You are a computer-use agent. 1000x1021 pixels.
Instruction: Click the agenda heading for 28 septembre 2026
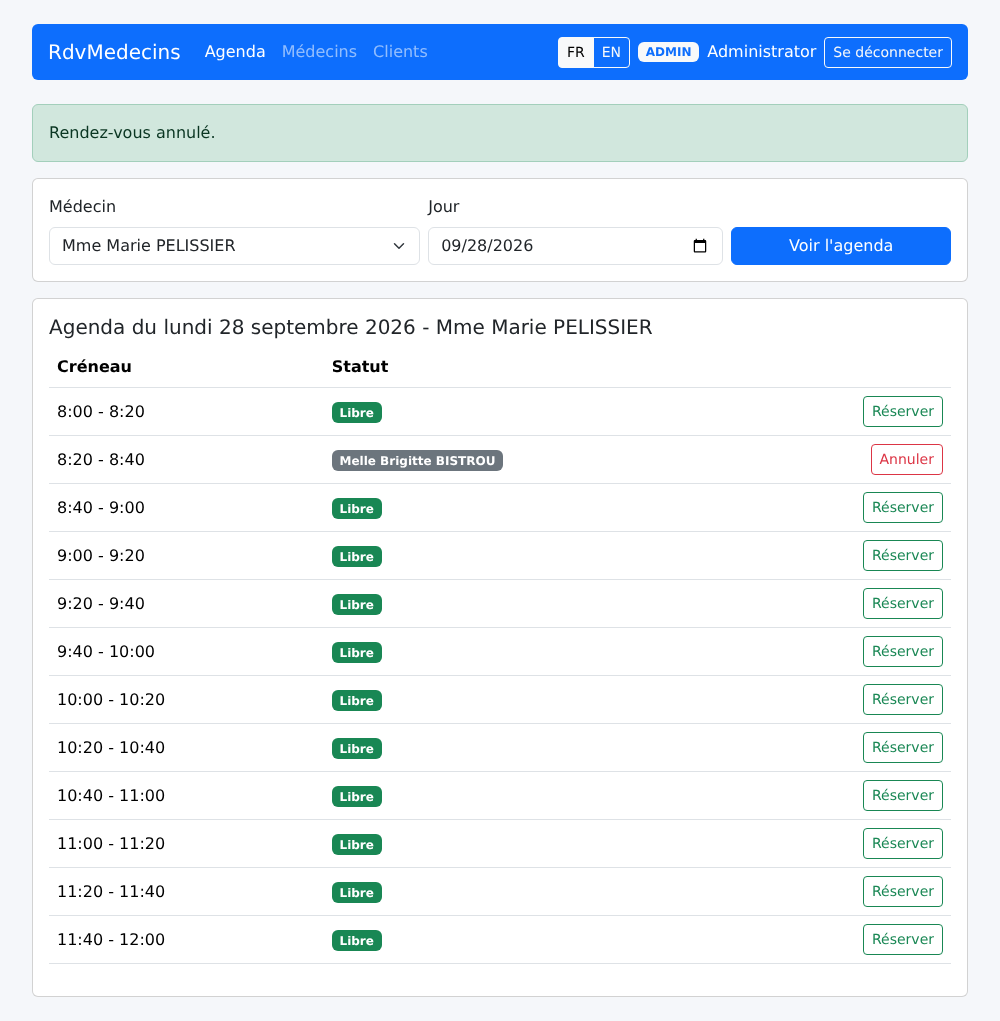click(x=351, y=327)
